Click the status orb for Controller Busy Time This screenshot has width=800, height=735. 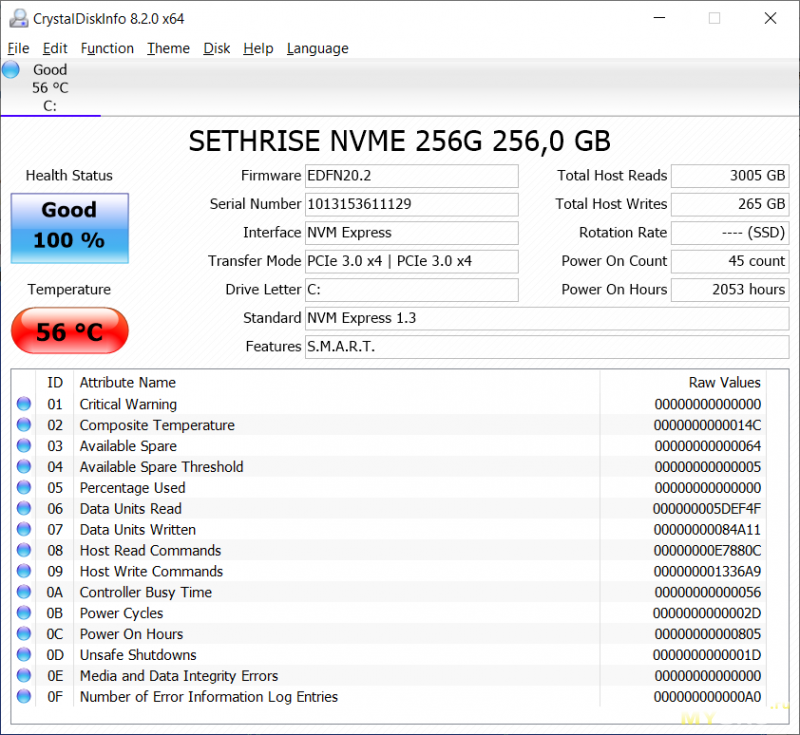click(x=23, y=592)
